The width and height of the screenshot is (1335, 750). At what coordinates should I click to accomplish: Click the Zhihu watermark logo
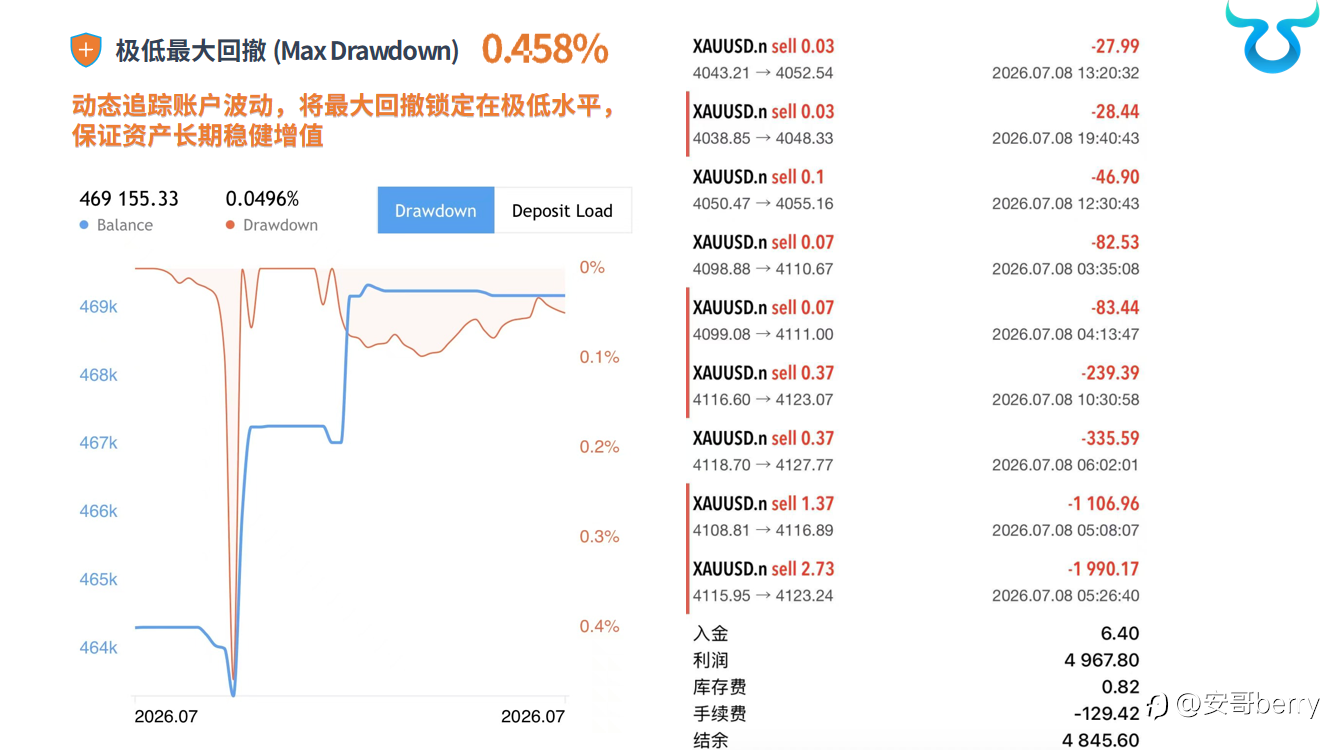[1159, 706]
